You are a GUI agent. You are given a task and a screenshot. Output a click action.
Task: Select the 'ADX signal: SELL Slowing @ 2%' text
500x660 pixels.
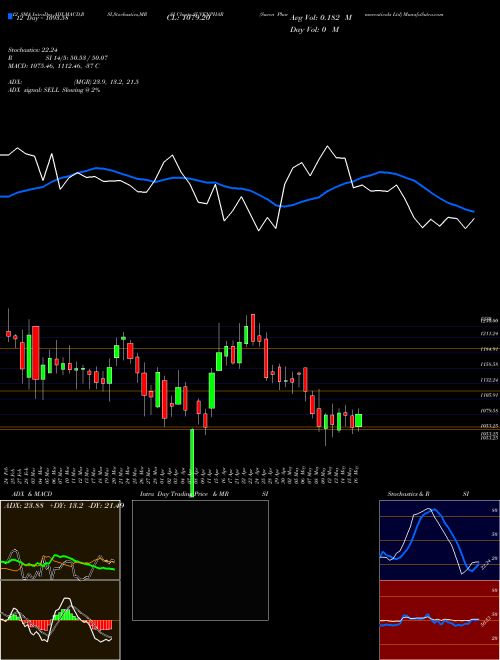(x=53, y=90)
